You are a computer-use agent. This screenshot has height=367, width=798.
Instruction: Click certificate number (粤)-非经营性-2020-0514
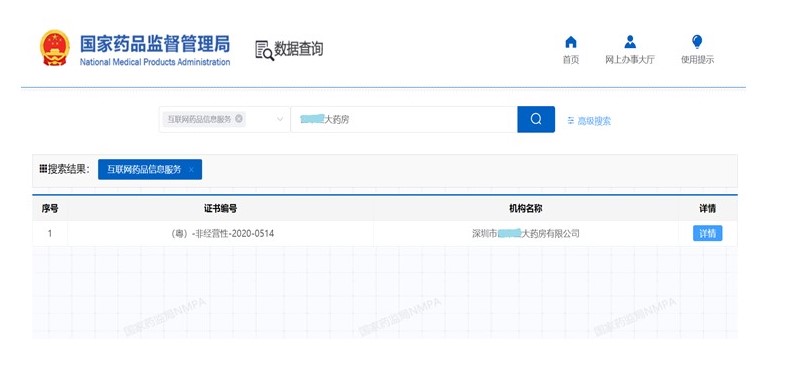point(223,234)
